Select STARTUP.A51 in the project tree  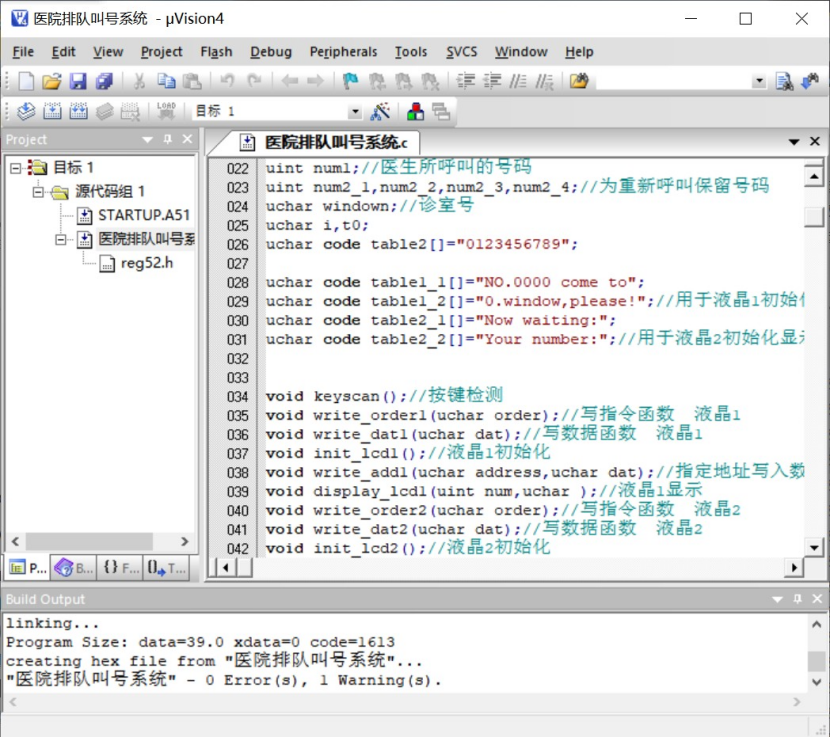[143, 215]
